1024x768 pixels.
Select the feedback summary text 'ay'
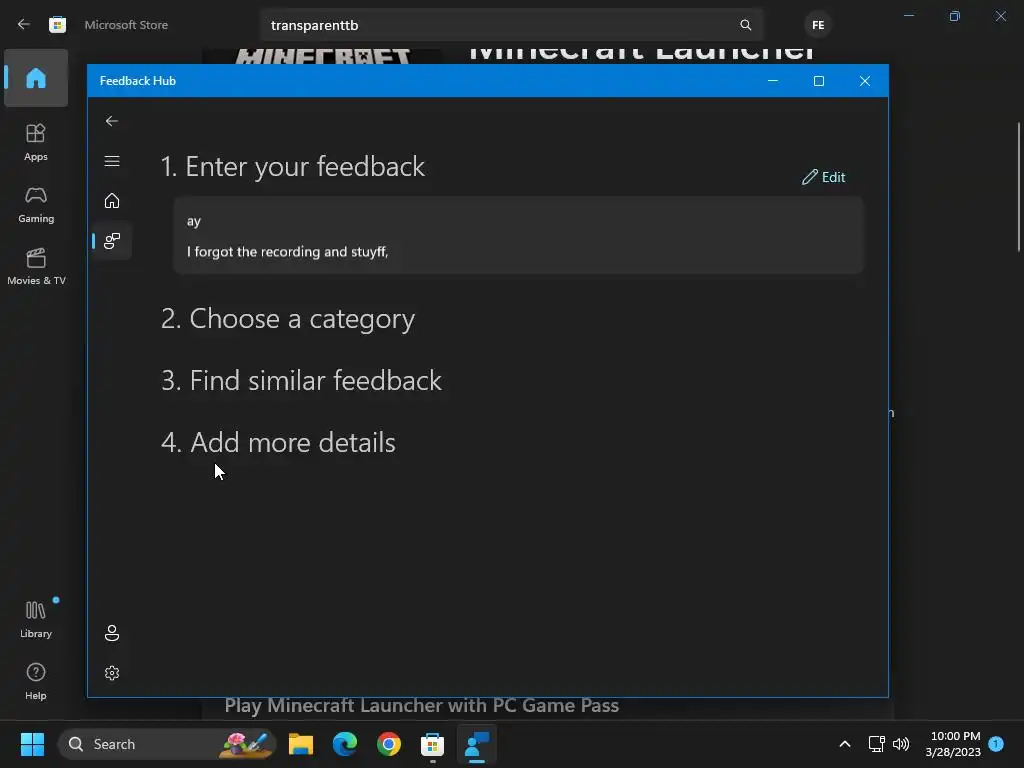point(194,221)
